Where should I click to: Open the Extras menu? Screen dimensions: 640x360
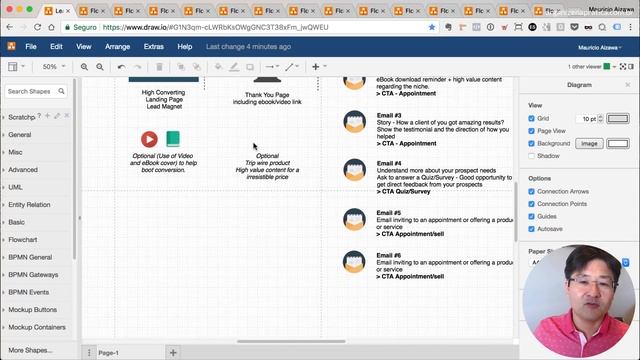pyautogui.click(x=153, y=47)
